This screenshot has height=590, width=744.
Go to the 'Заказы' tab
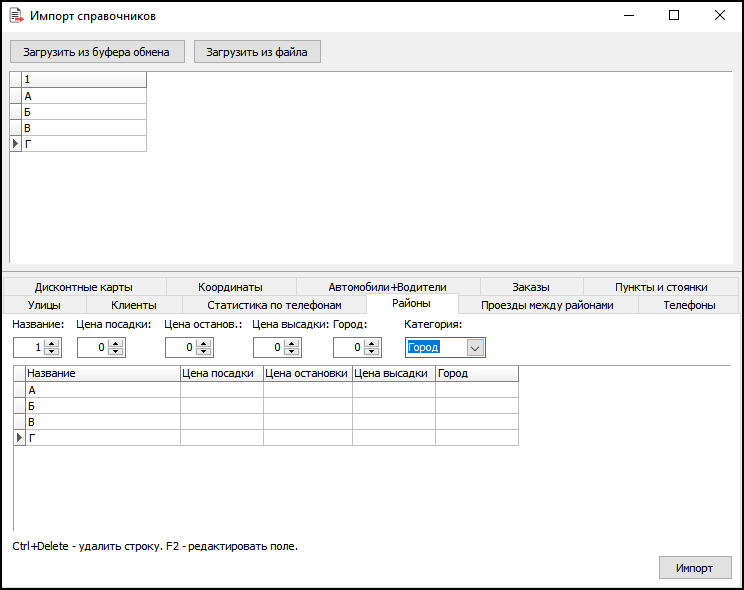click(530, 287)
